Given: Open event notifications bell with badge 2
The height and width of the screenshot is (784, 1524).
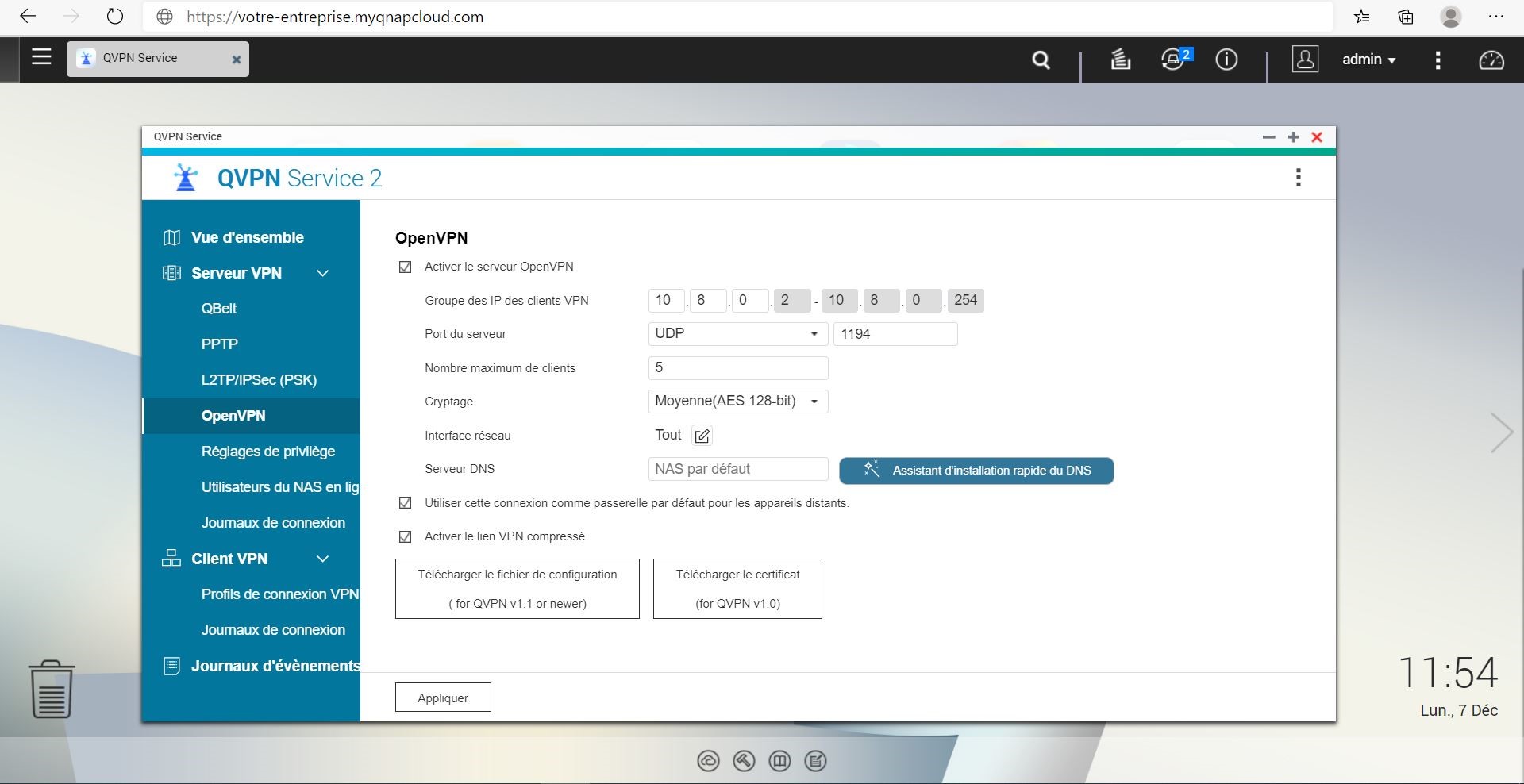Looking at the screenshot, I should (1174, 59).
